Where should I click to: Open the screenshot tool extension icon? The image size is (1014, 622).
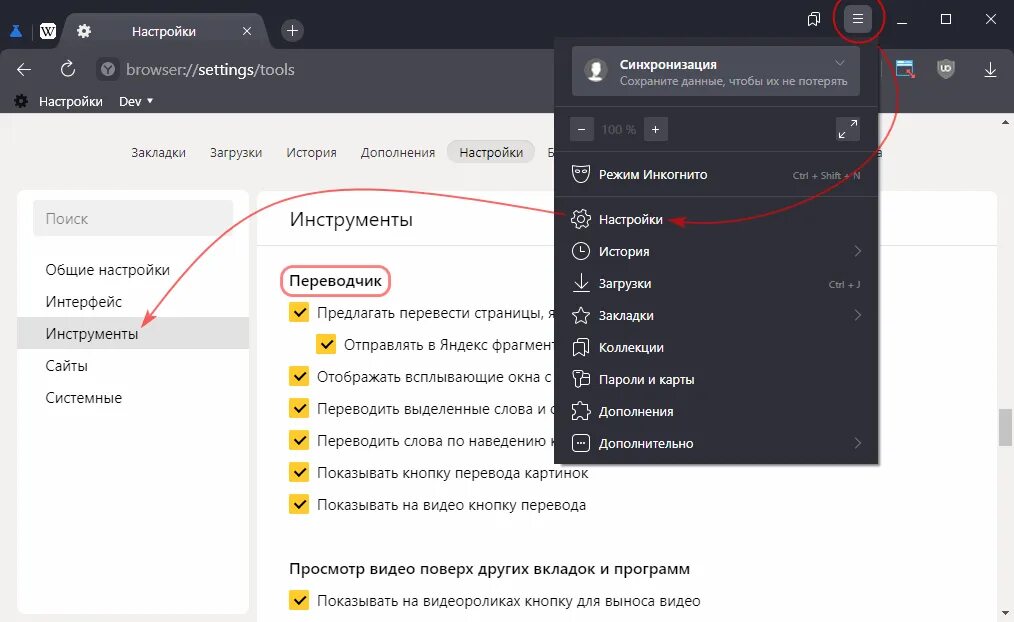[905, 69]
